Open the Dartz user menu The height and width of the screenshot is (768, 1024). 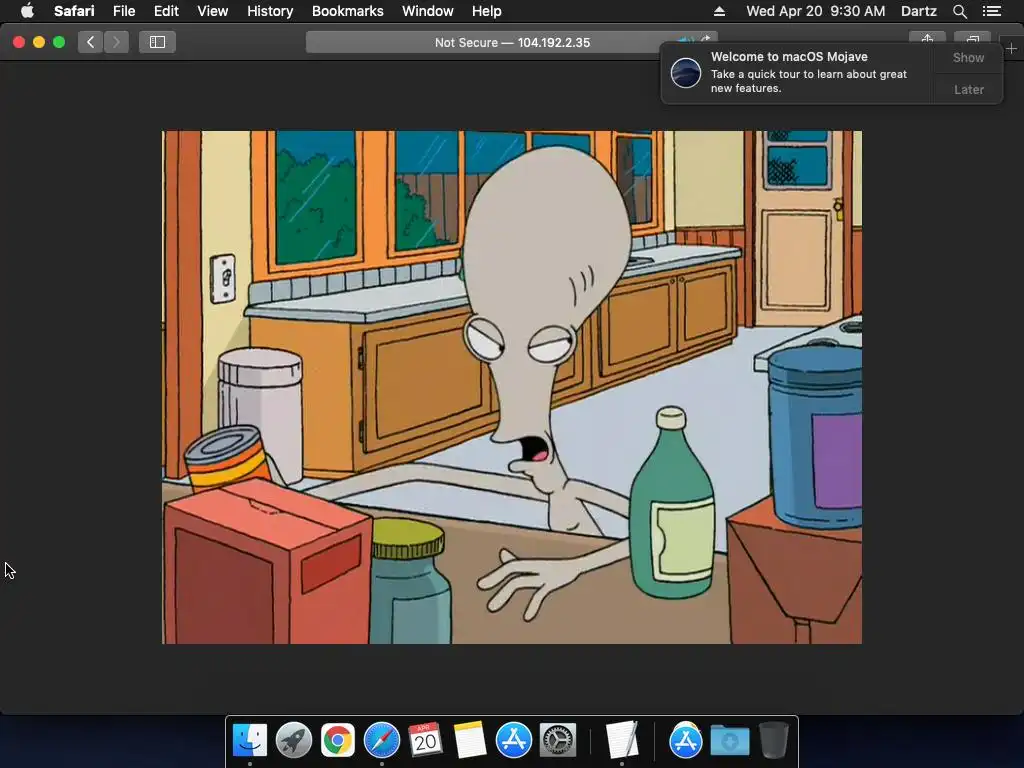918,11
